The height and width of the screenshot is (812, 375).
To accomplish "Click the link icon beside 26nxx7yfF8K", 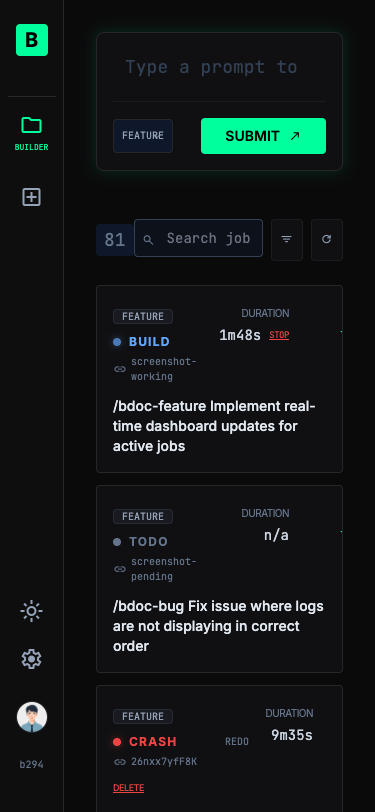I will tap(120, 762).
